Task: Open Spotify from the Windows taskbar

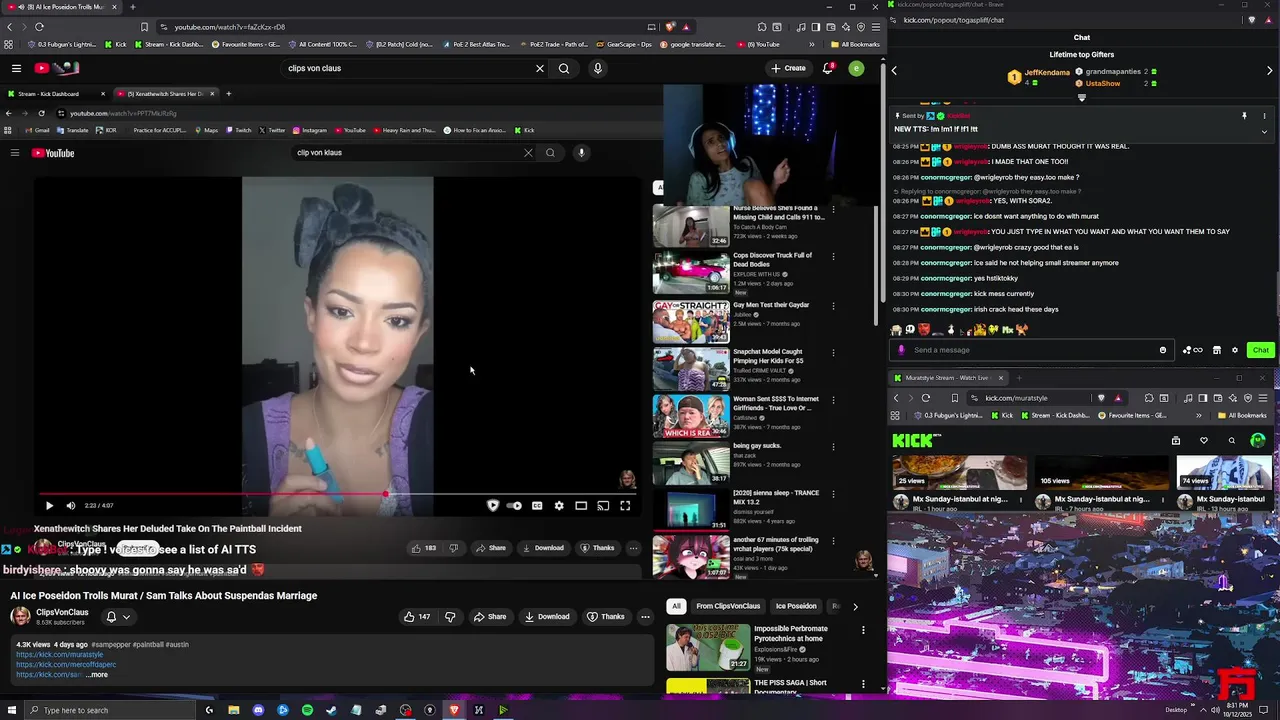Action: pyautogui.click(x=307, y=710)
